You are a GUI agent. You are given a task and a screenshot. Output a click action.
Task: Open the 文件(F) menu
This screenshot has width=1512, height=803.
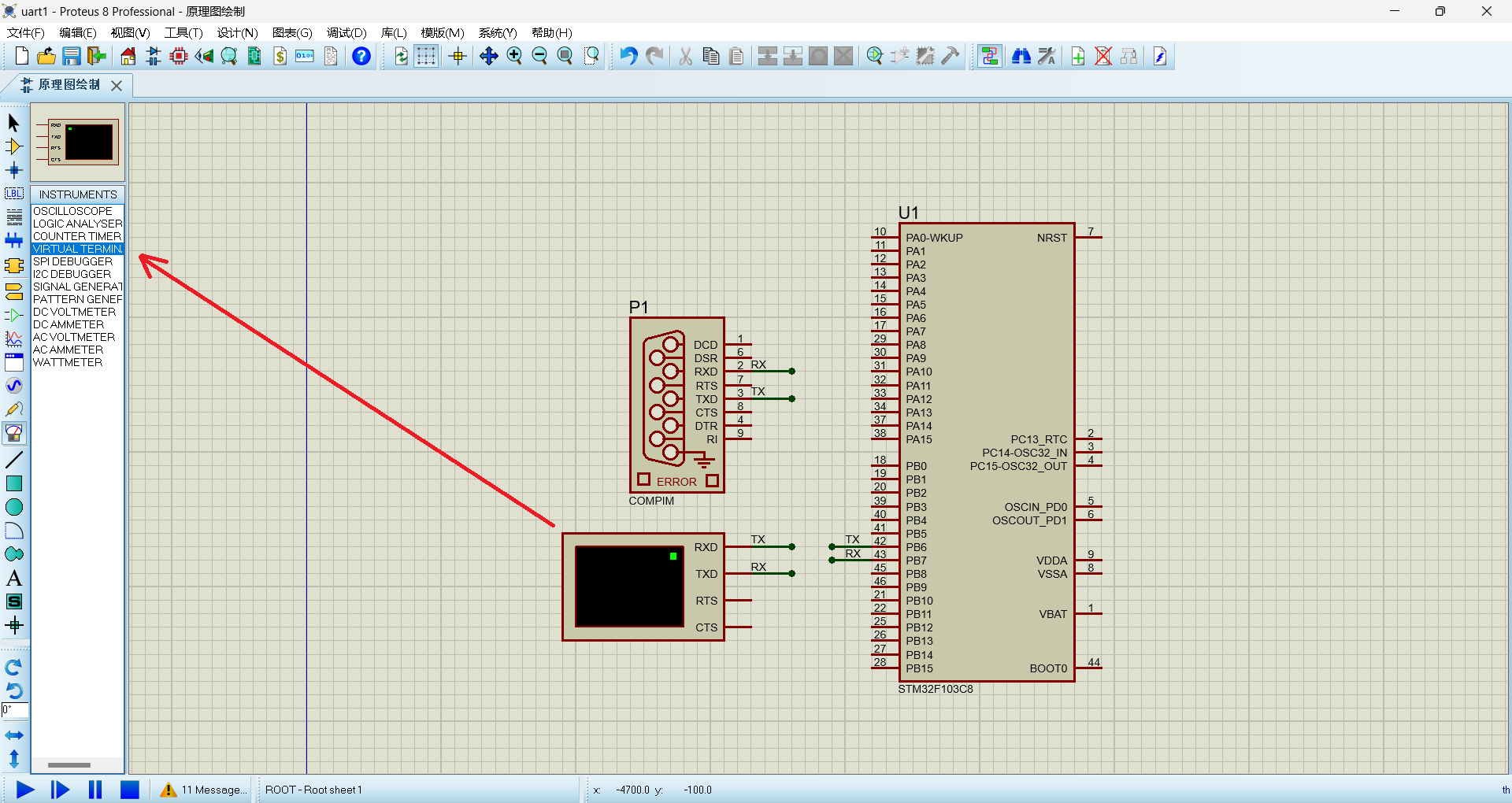[26, 32]
